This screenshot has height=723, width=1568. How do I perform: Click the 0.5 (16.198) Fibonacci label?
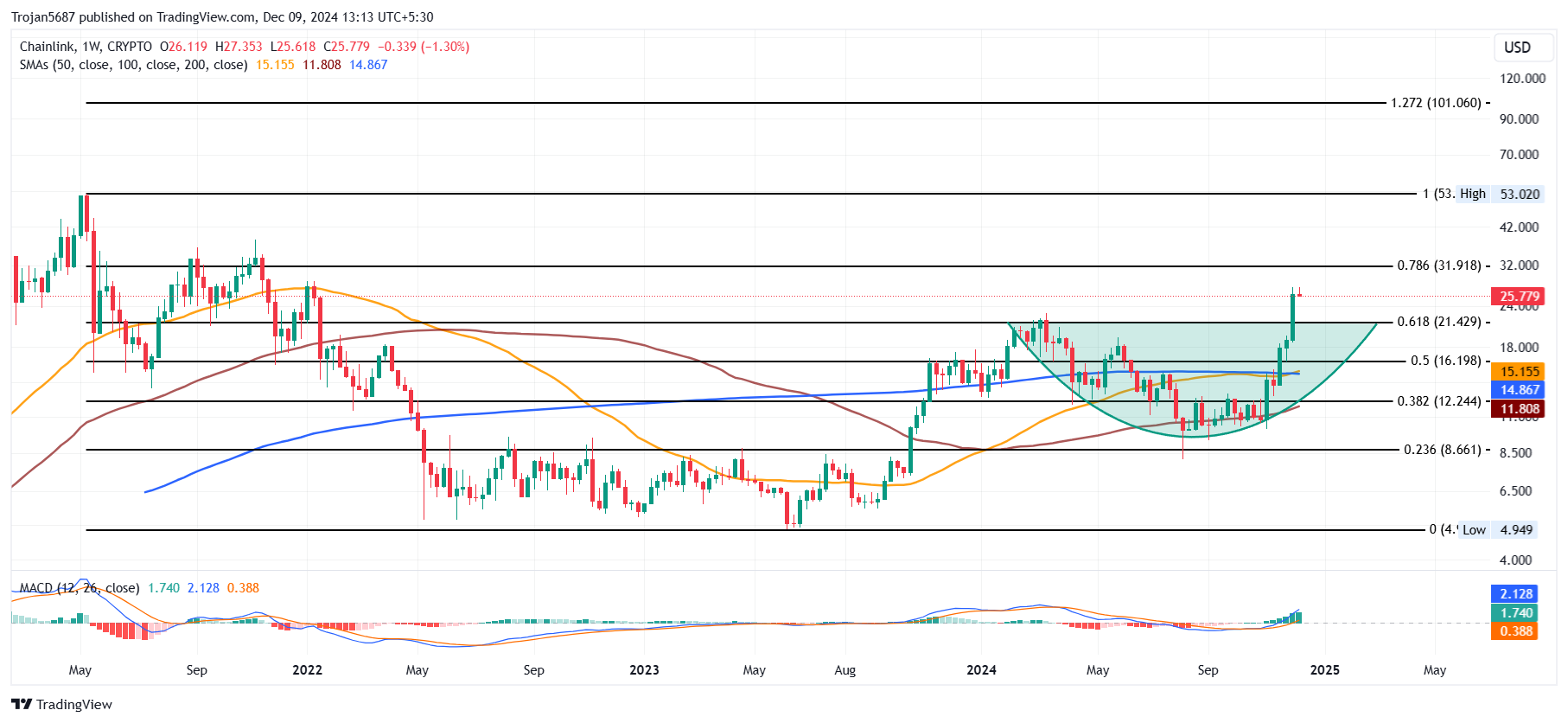1446,361
